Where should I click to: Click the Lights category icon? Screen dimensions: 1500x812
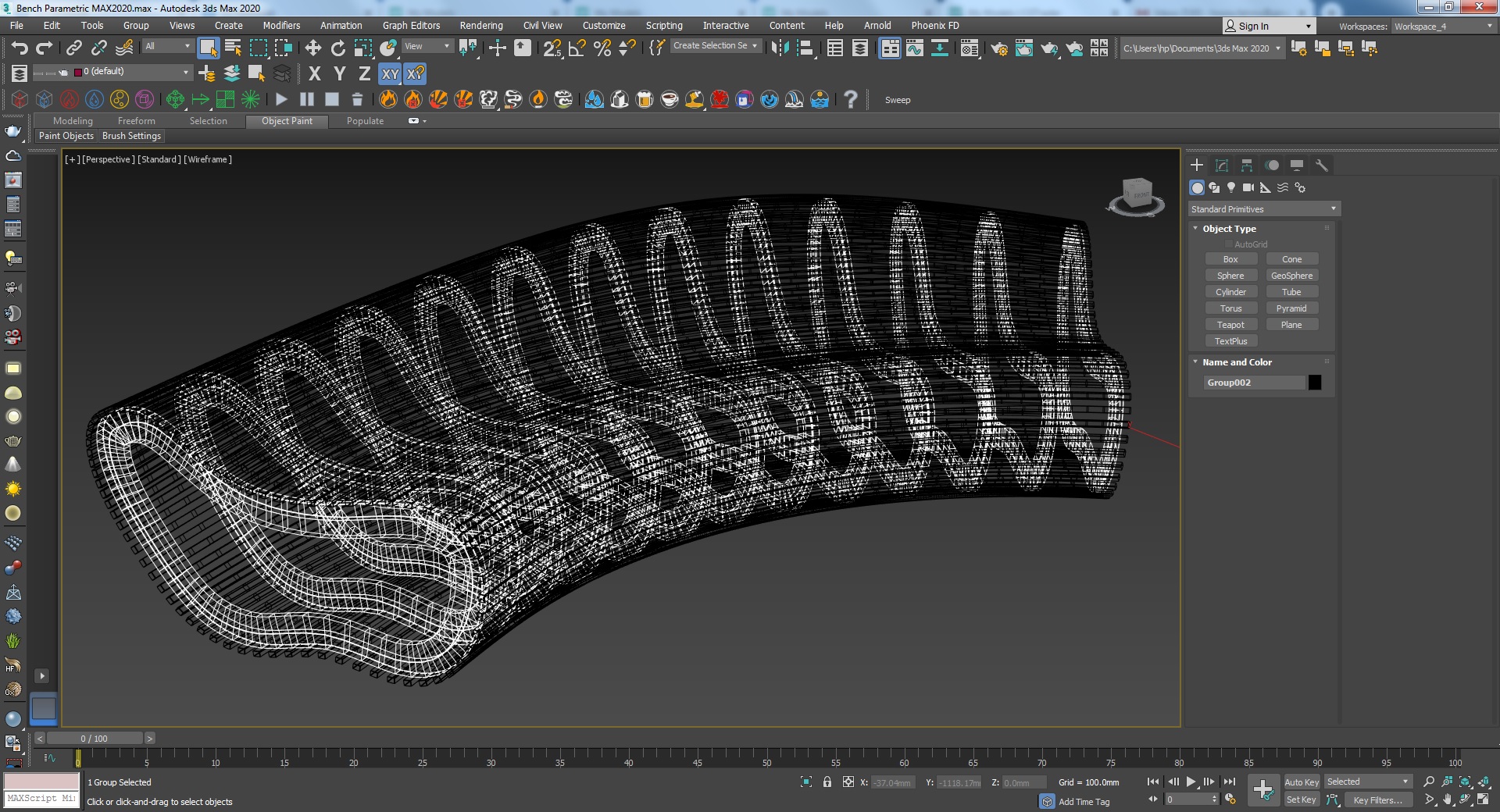tap(1231, 187)
